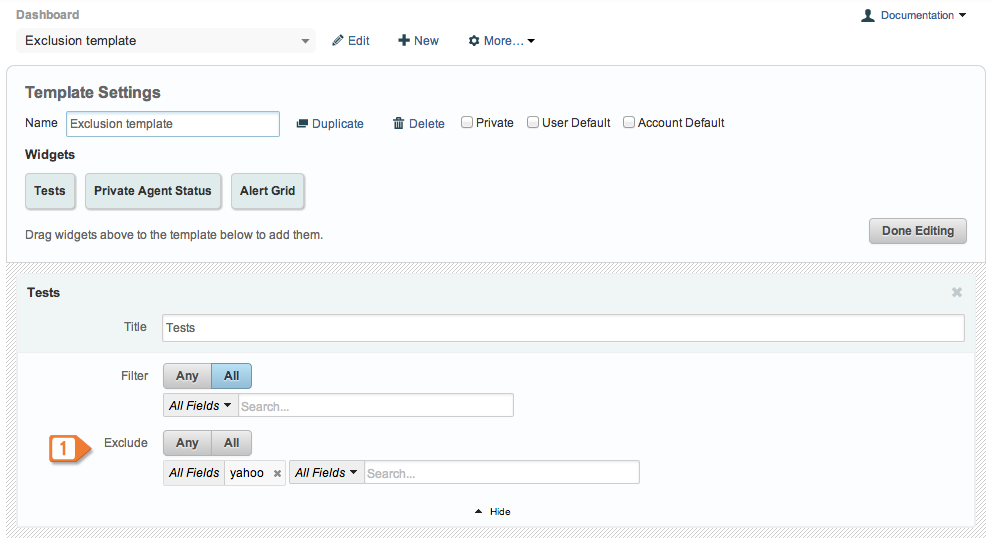This screenshot has width=992, height=544.
Task: Expand the Filter All Fields dropdown
Action: tap(201, 405)
